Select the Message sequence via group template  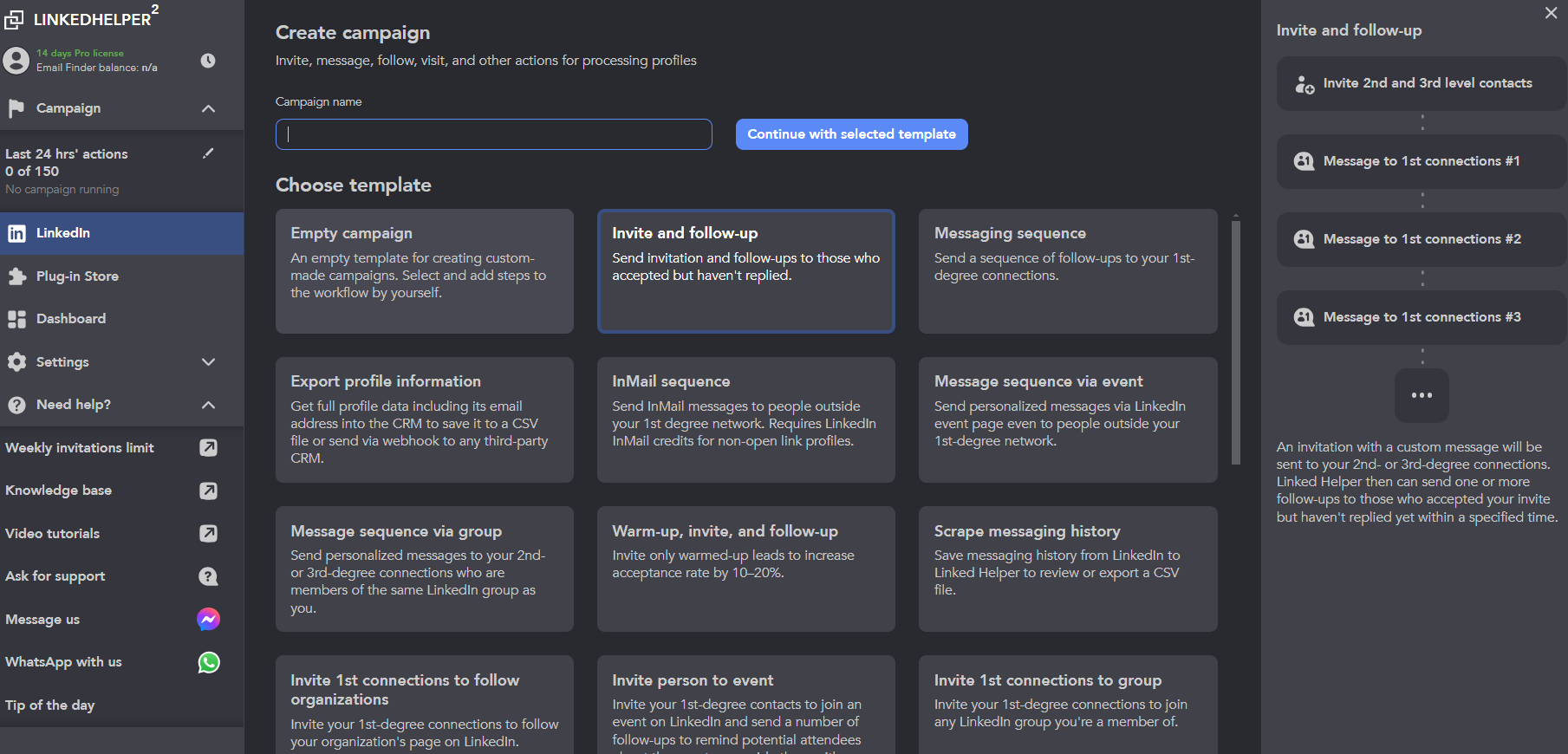(x=425, y=569)
